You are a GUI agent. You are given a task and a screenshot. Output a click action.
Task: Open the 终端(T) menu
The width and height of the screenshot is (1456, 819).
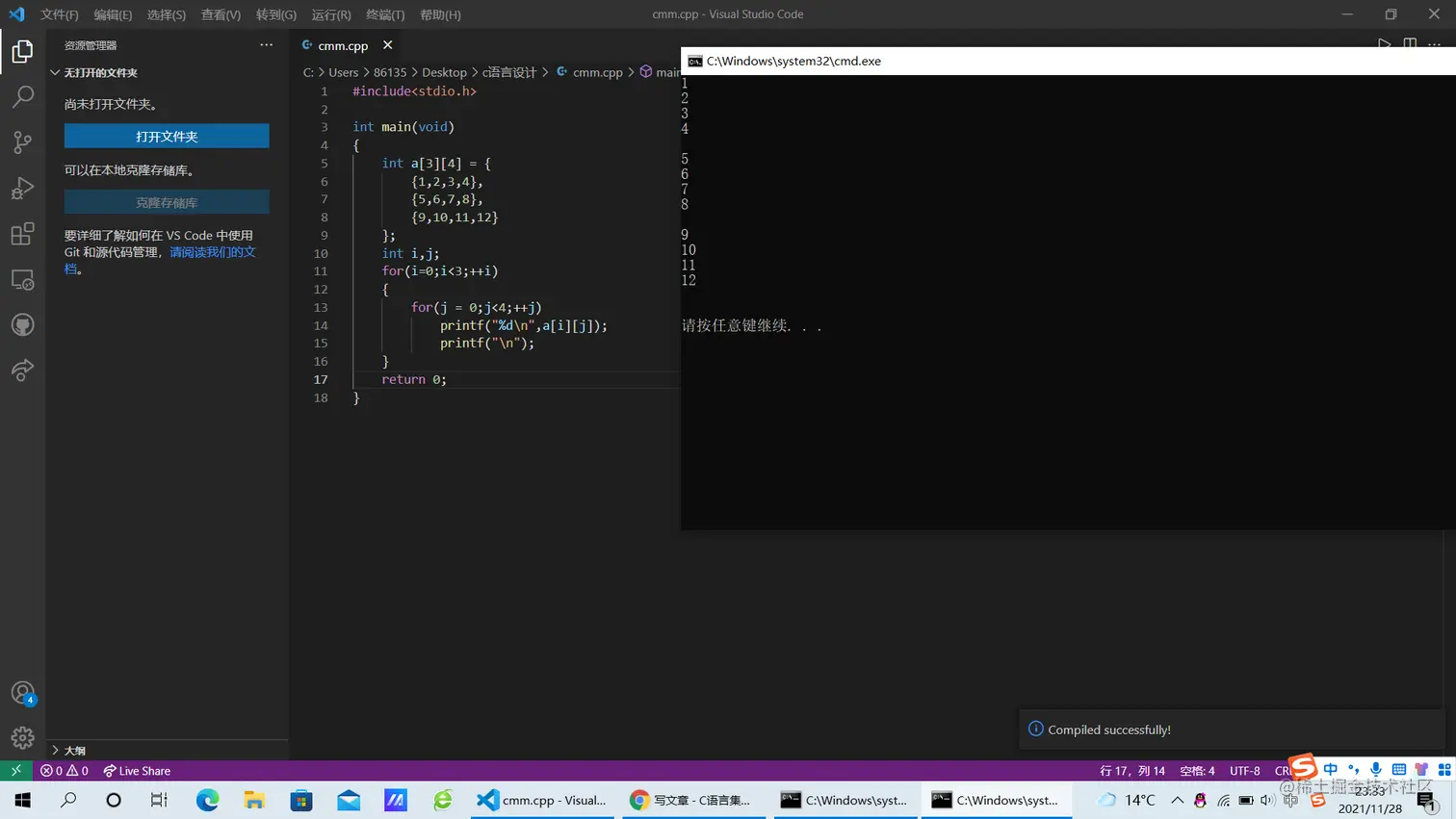(x=385, y=14)
